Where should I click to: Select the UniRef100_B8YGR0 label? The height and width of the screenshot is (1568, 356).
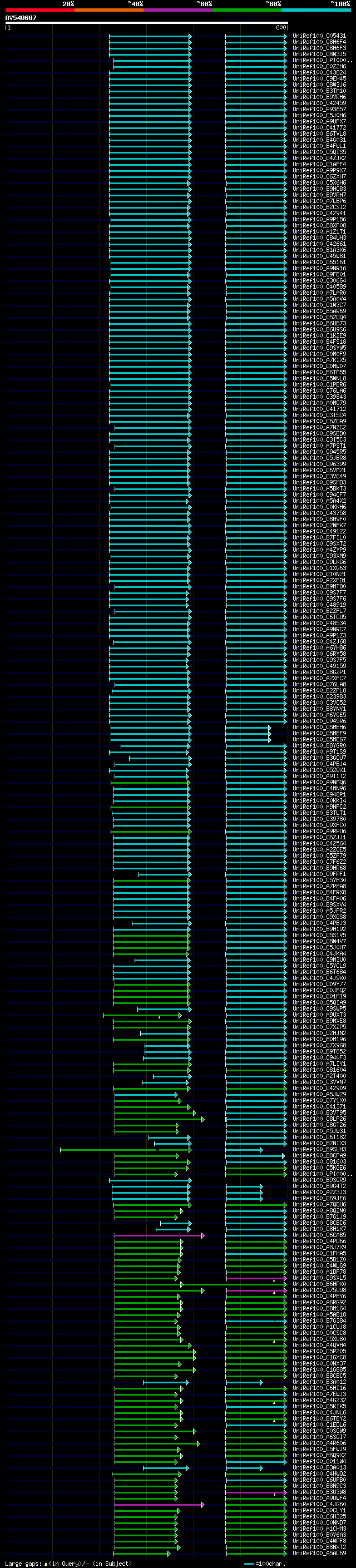pos(319,746)
